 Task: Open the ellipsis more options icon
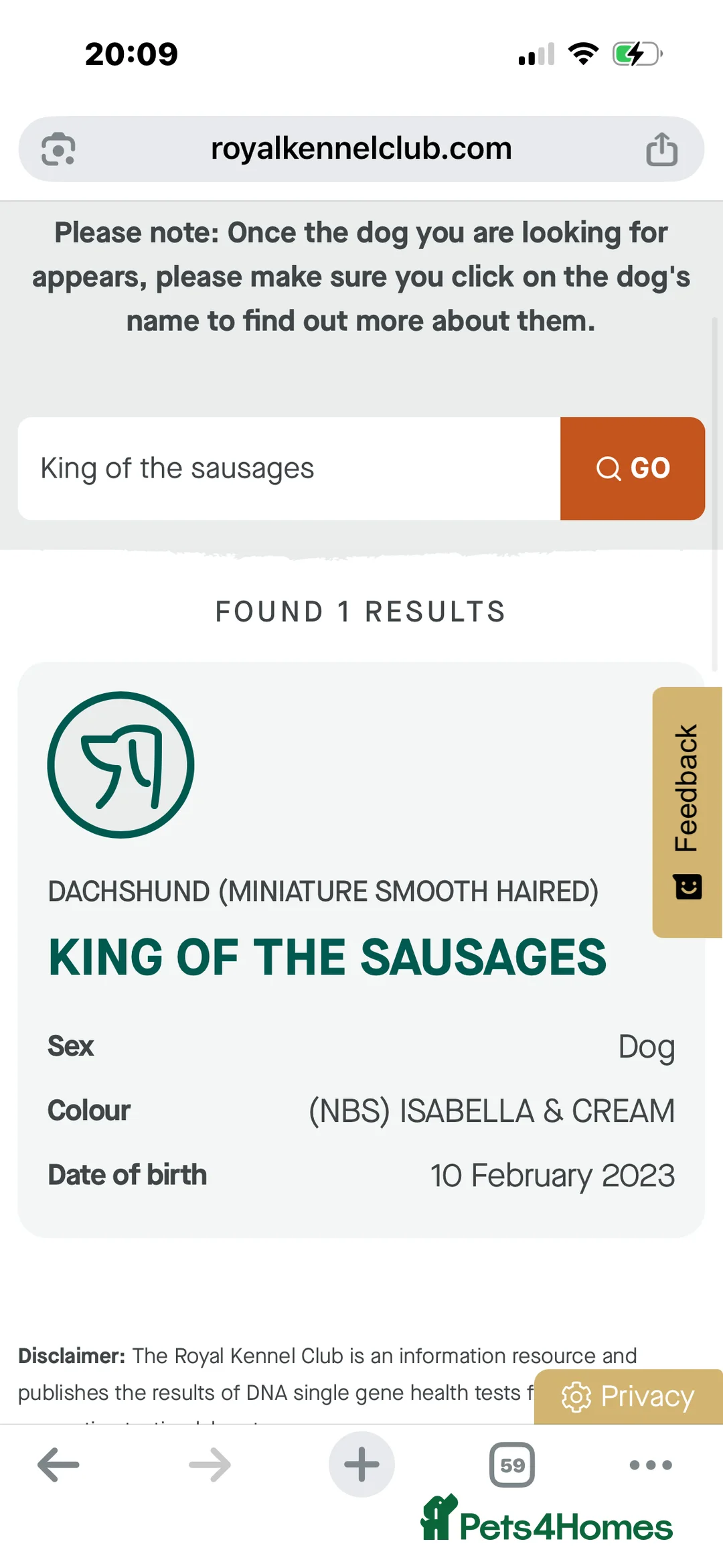coord(650,1465)
